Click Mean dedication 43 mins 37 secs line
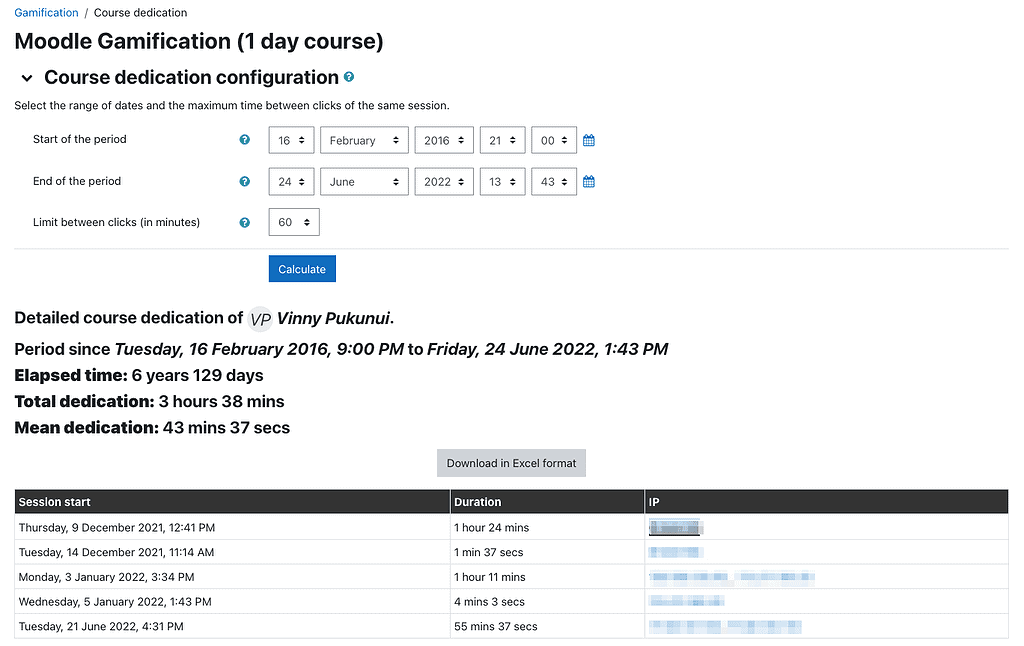Image resolution: width=1024 pixels, height=646 pixels. [152, 428]
